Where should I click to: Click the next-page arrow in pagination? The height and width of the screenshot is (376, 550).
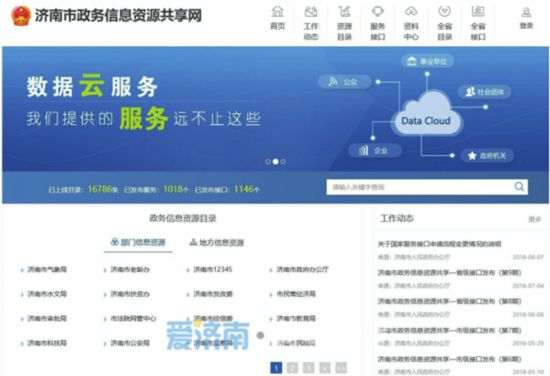point(325,368)
